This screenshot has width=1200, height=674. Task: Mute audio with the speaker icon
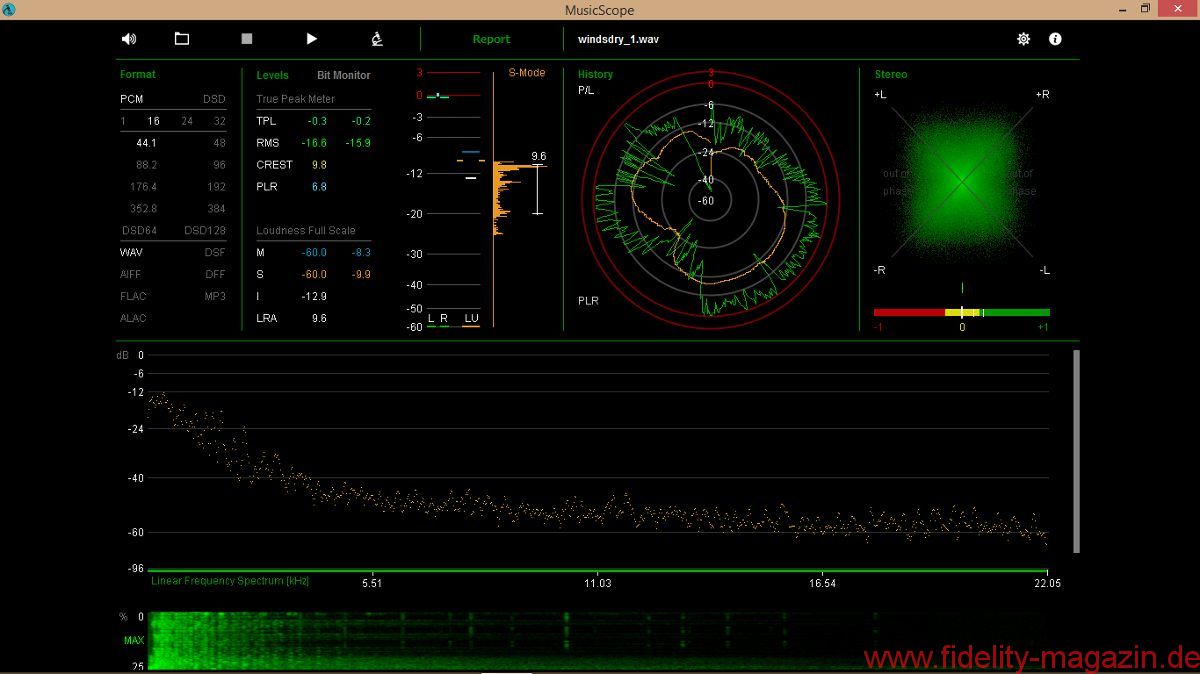click(x=129, y=39)
